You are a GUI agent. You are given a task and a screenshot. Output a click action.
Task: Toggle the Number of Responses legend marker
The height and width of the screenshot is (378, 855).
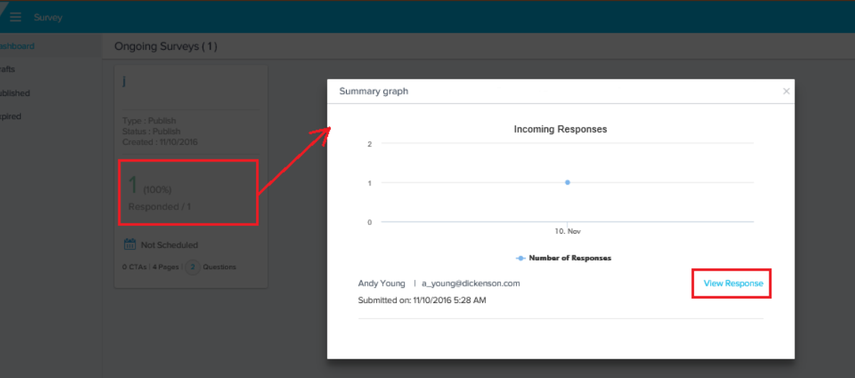[520, 258]
